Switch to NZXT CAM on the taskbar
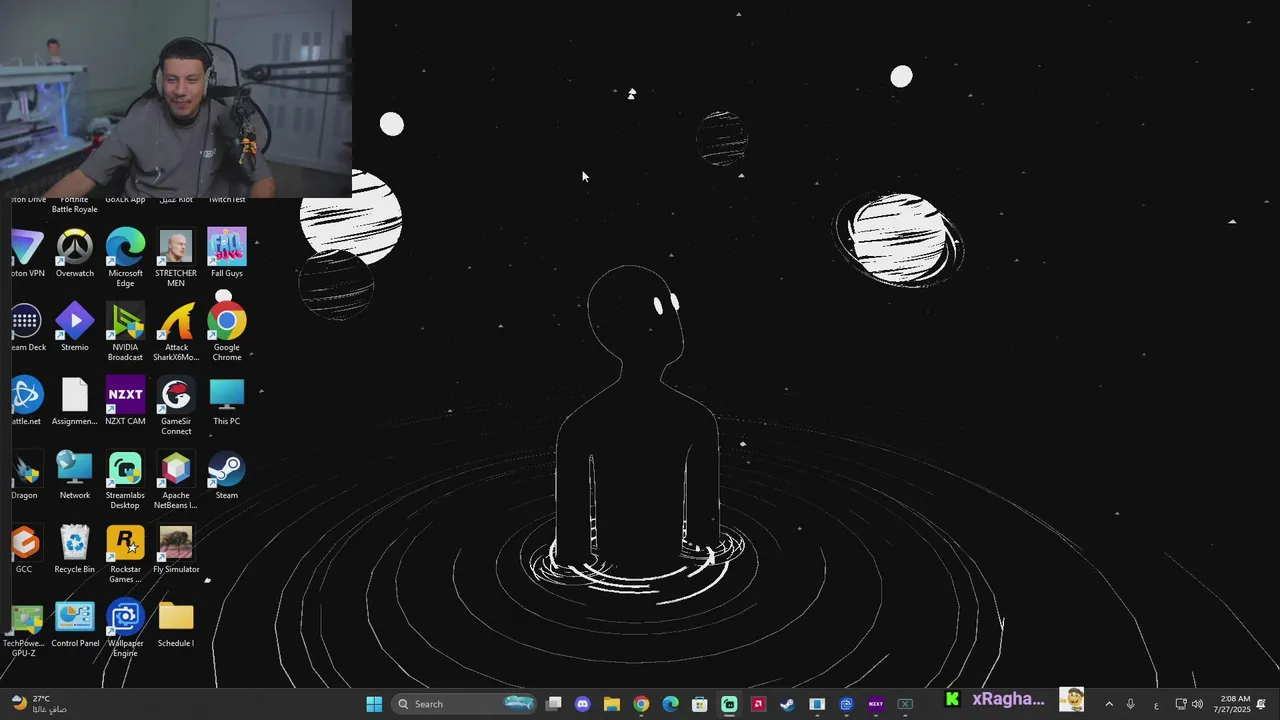Viewport: 1280px width, 720px height. point(876,704)
